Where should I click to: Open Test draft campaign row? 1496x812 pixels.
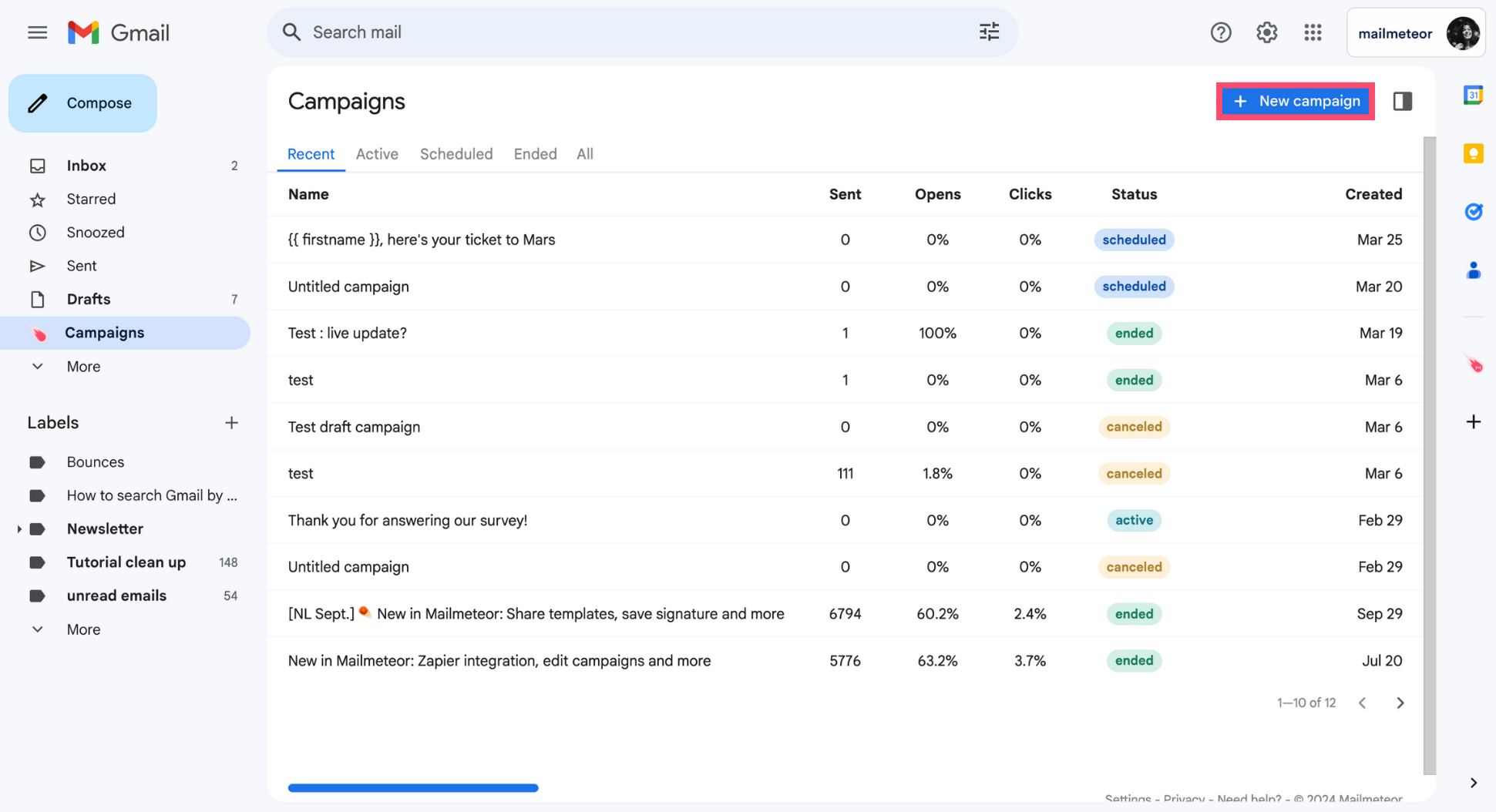point(845,427)
